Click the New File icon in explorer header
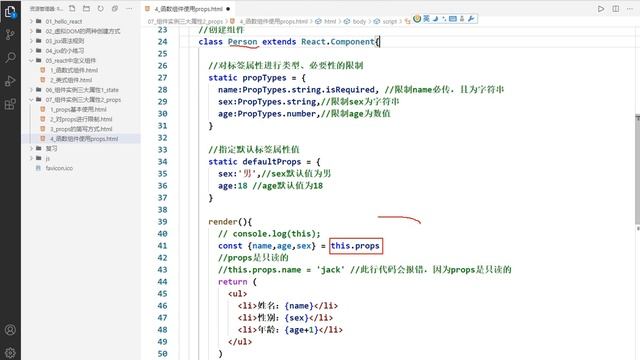 [x=72, y=8]
